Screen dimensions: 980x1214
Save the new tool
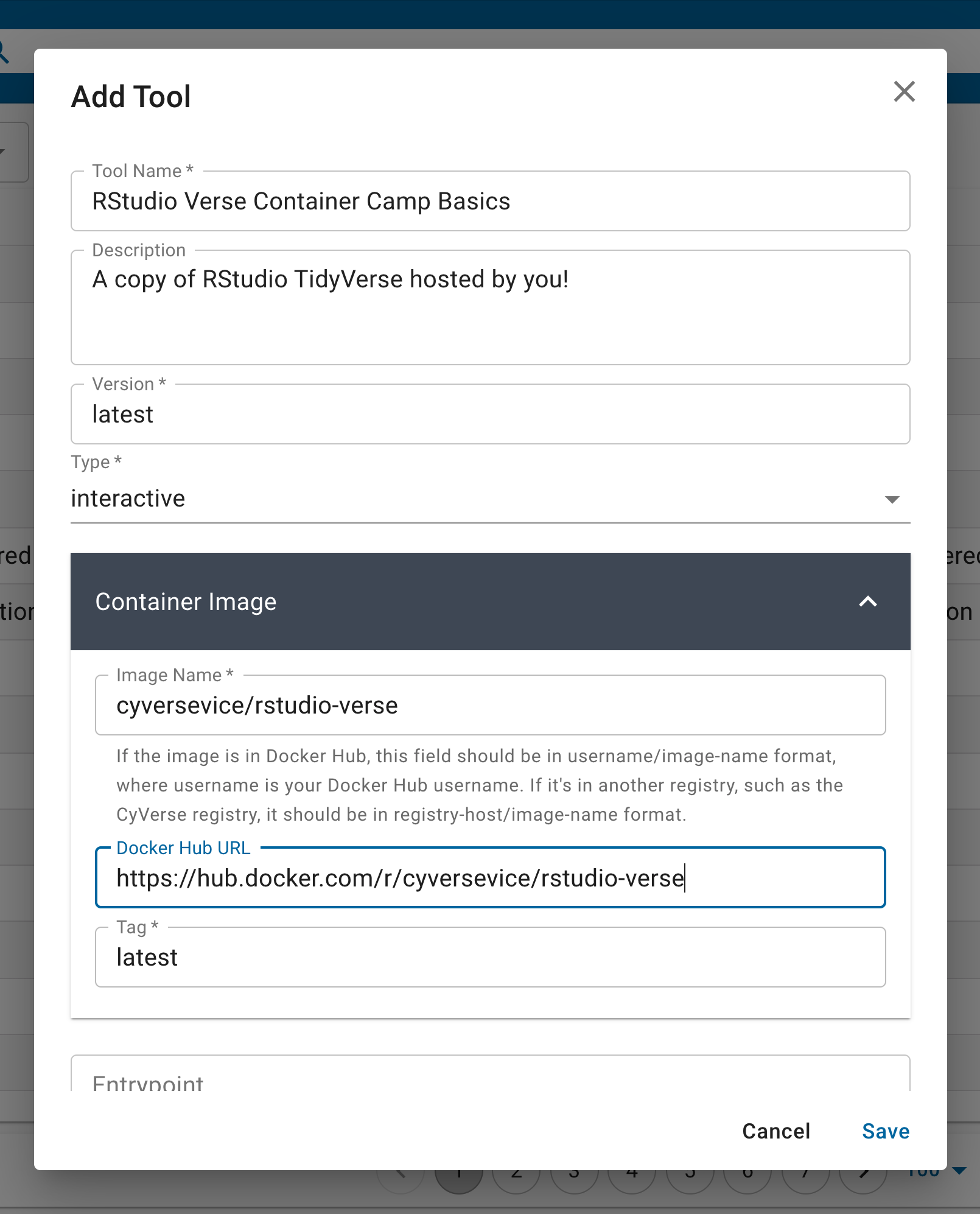pyautogui.click(x=886, y=1131)
